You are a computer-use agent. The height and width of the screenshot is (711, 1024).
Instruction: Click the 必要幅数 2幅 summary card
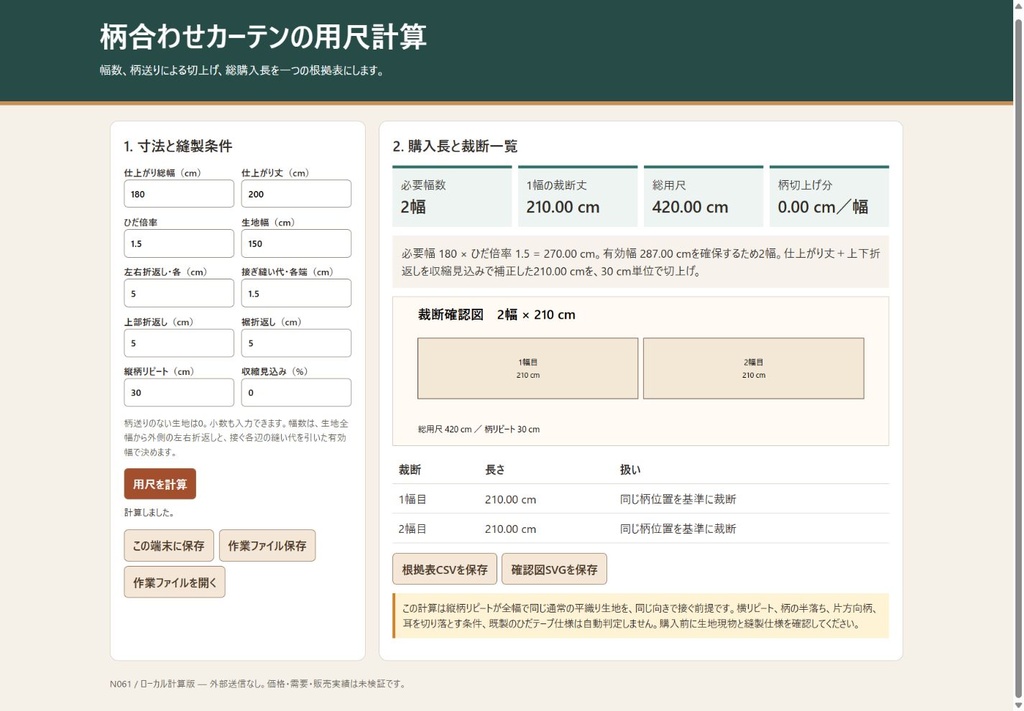(x=452, y=197)
